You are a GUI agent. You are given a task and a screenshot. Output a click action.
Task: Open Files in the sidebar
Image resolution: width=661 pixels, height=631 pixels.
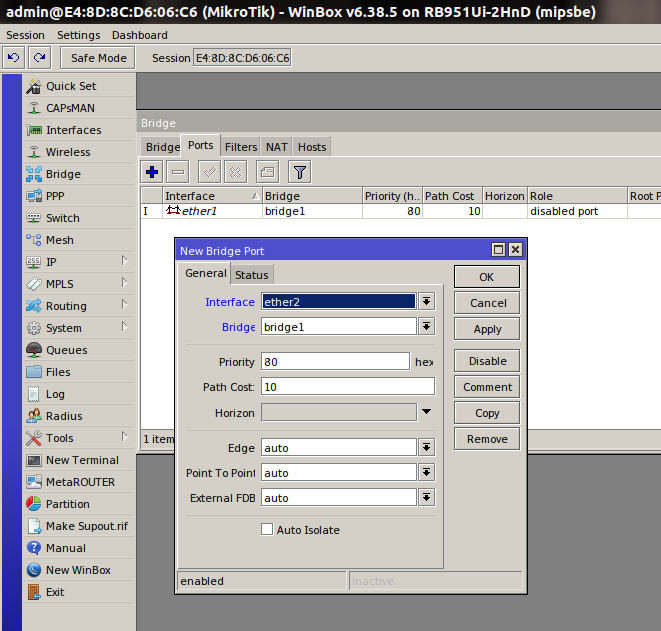click(x=80, y=372)
